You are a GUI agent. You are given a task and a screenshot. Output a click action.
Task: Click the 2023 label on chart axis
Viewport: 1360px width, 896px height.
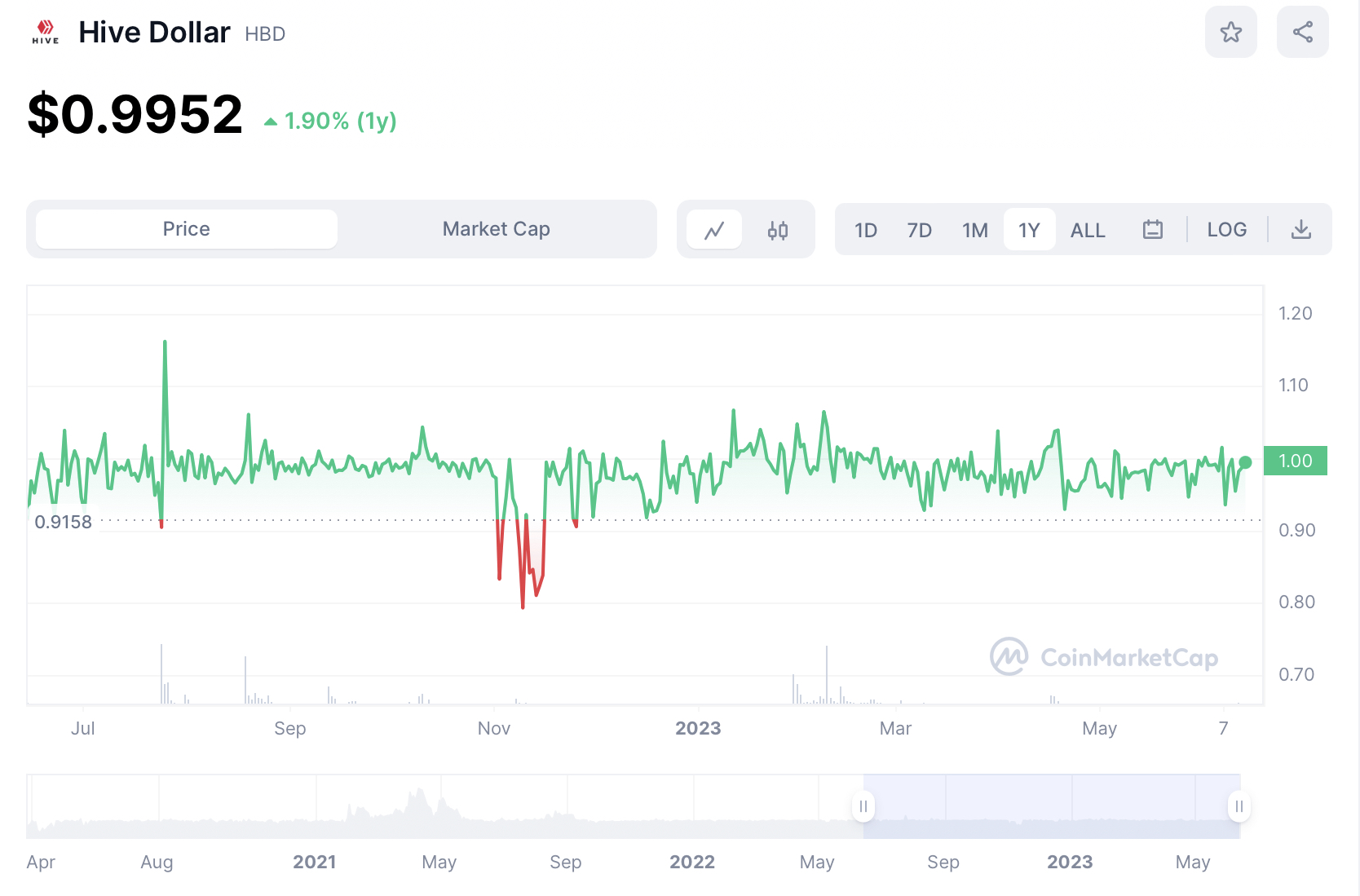click(x=698, y=728)
